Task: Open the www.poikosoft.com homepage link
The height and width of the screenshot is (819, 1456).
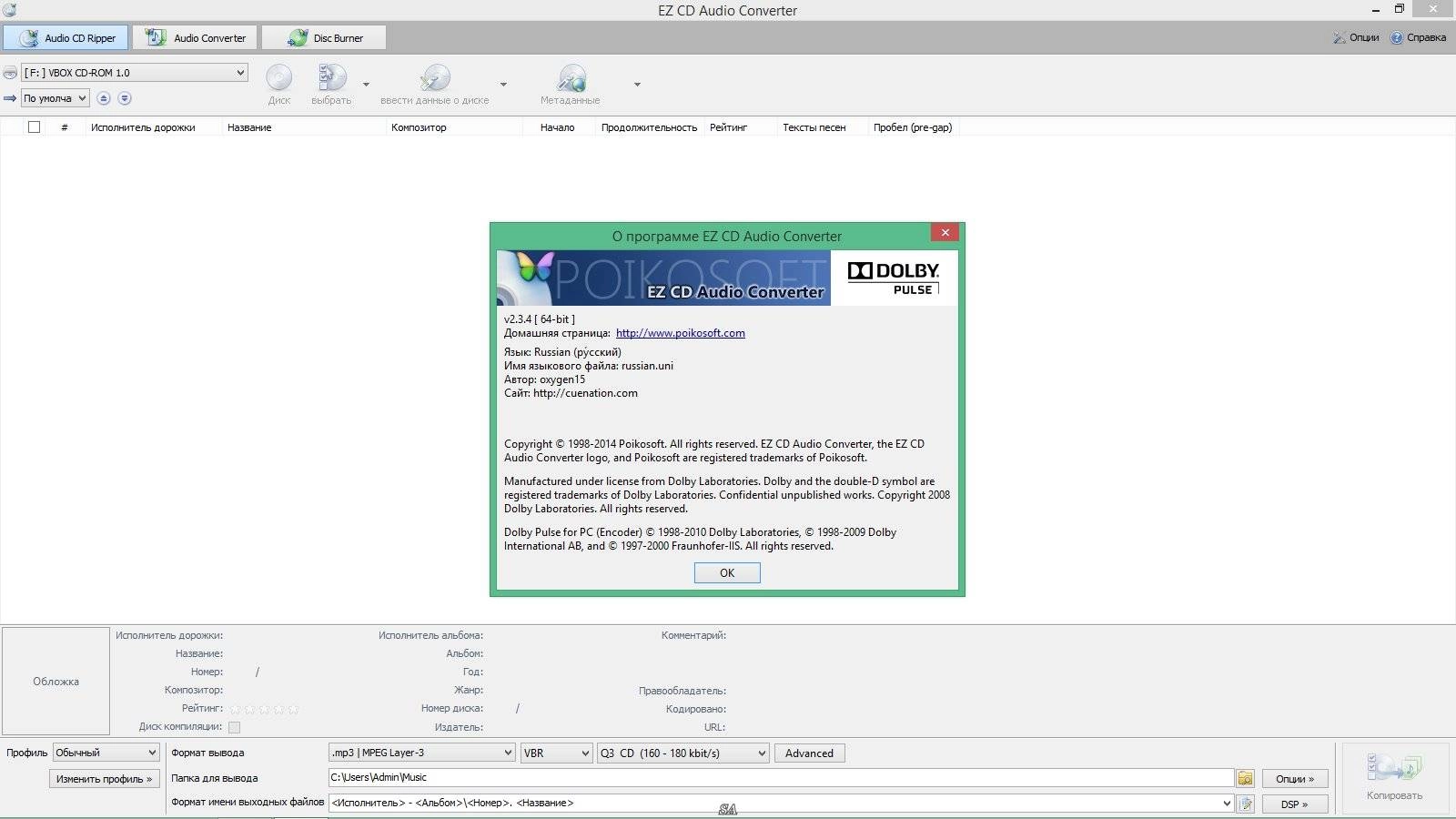Action: click(680, 333)
